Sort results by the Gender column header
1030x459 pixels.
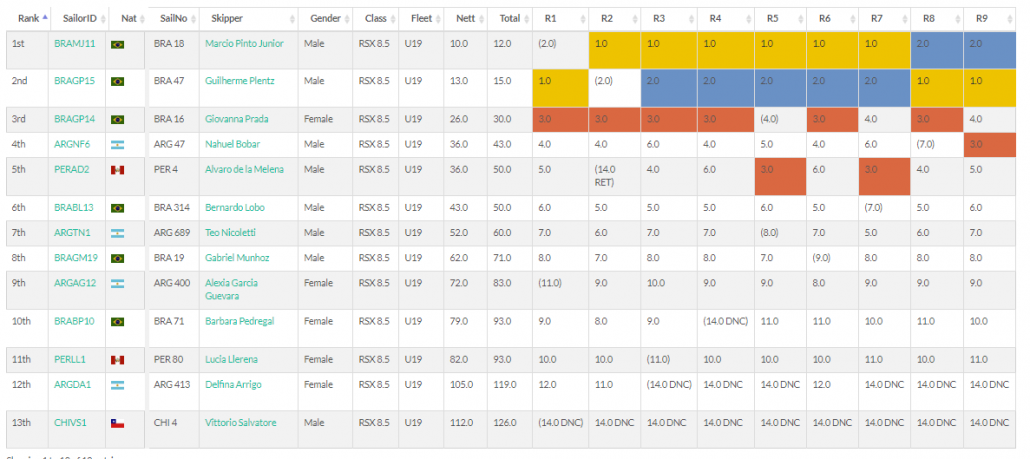coord(326,18)
